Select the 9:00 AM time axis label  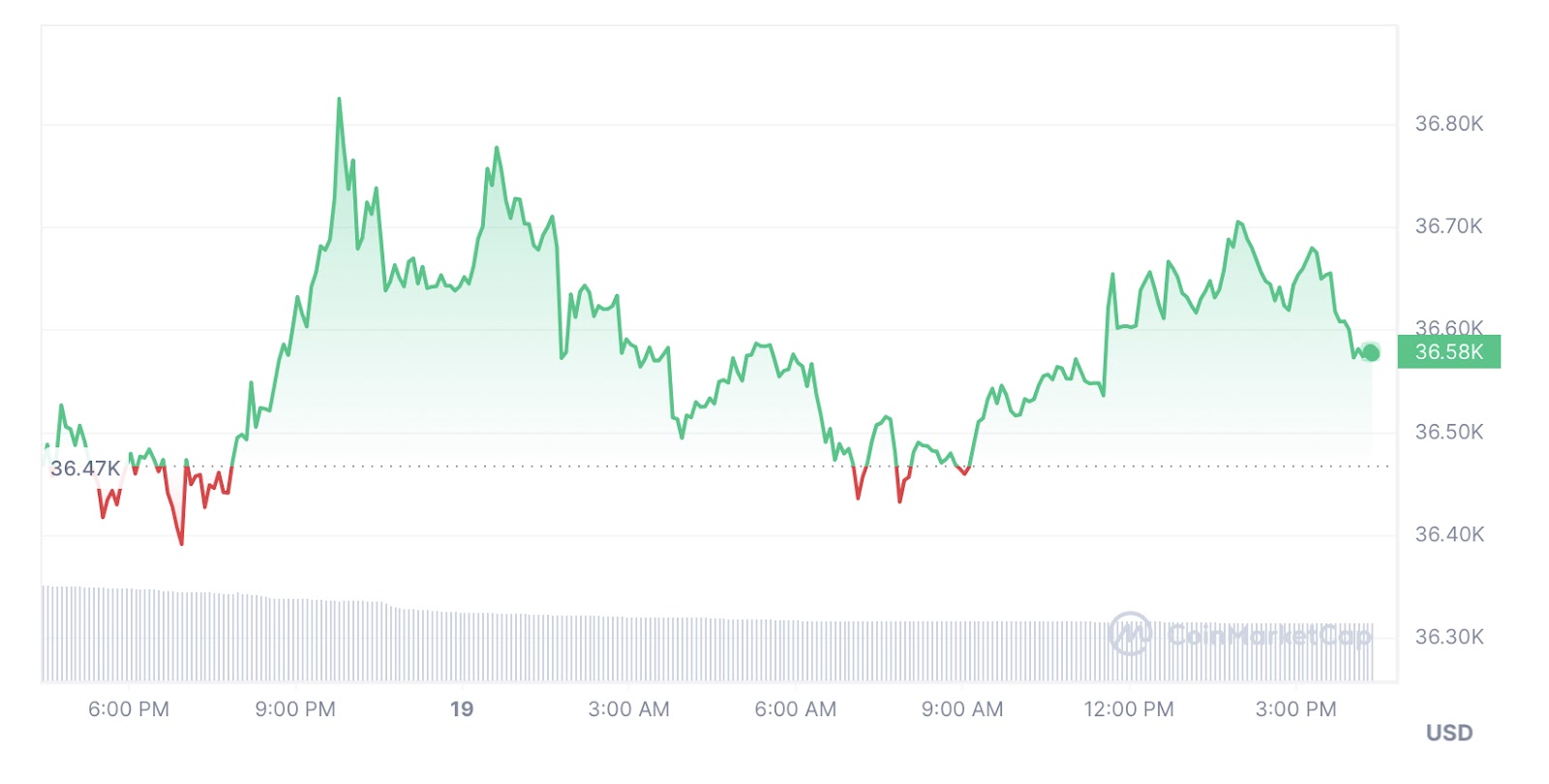[961, 709]
